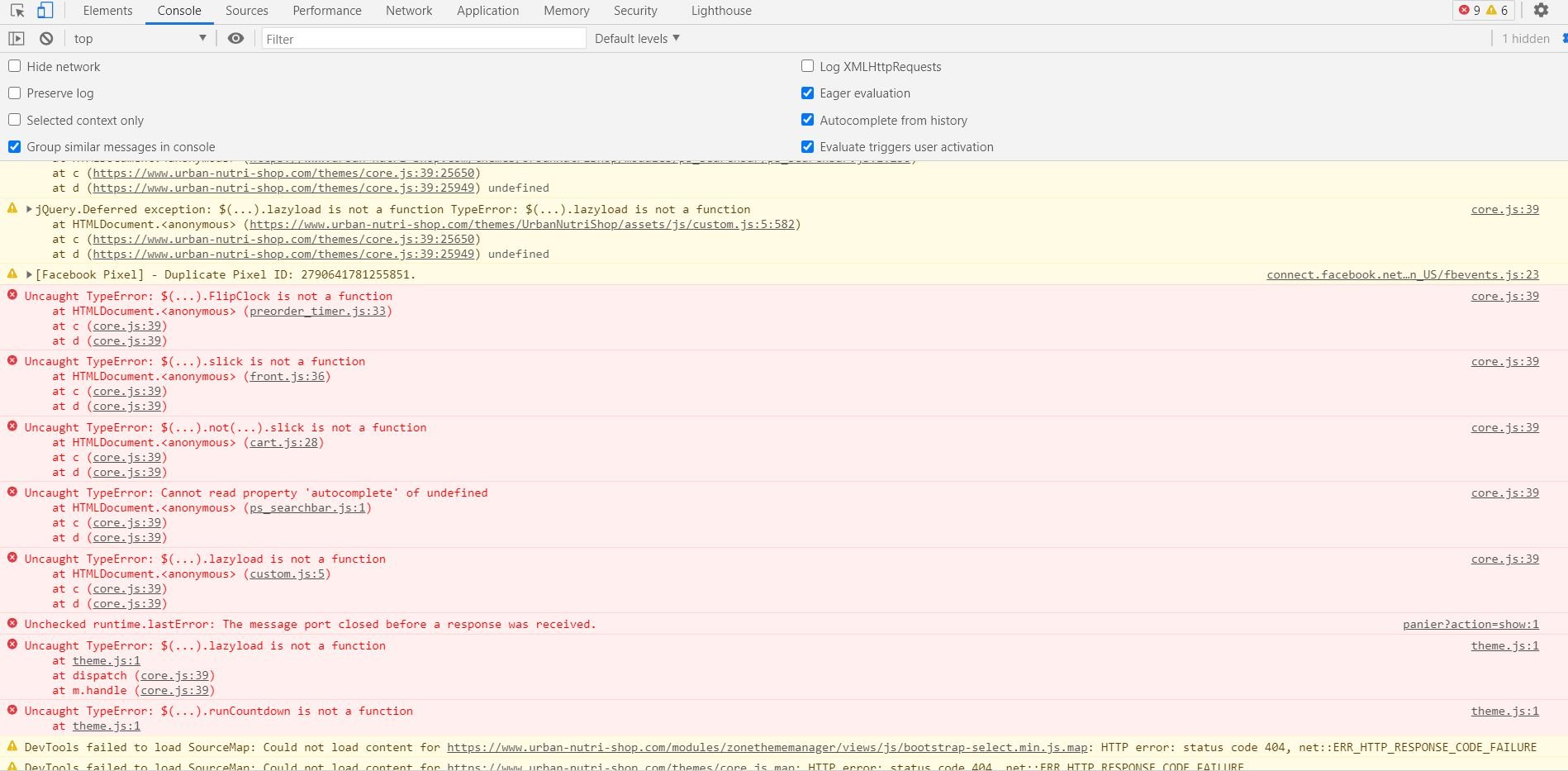Uncheck Eager evaluation option
The height and width of the screenshot is (771, 1568).
[808, 93]
